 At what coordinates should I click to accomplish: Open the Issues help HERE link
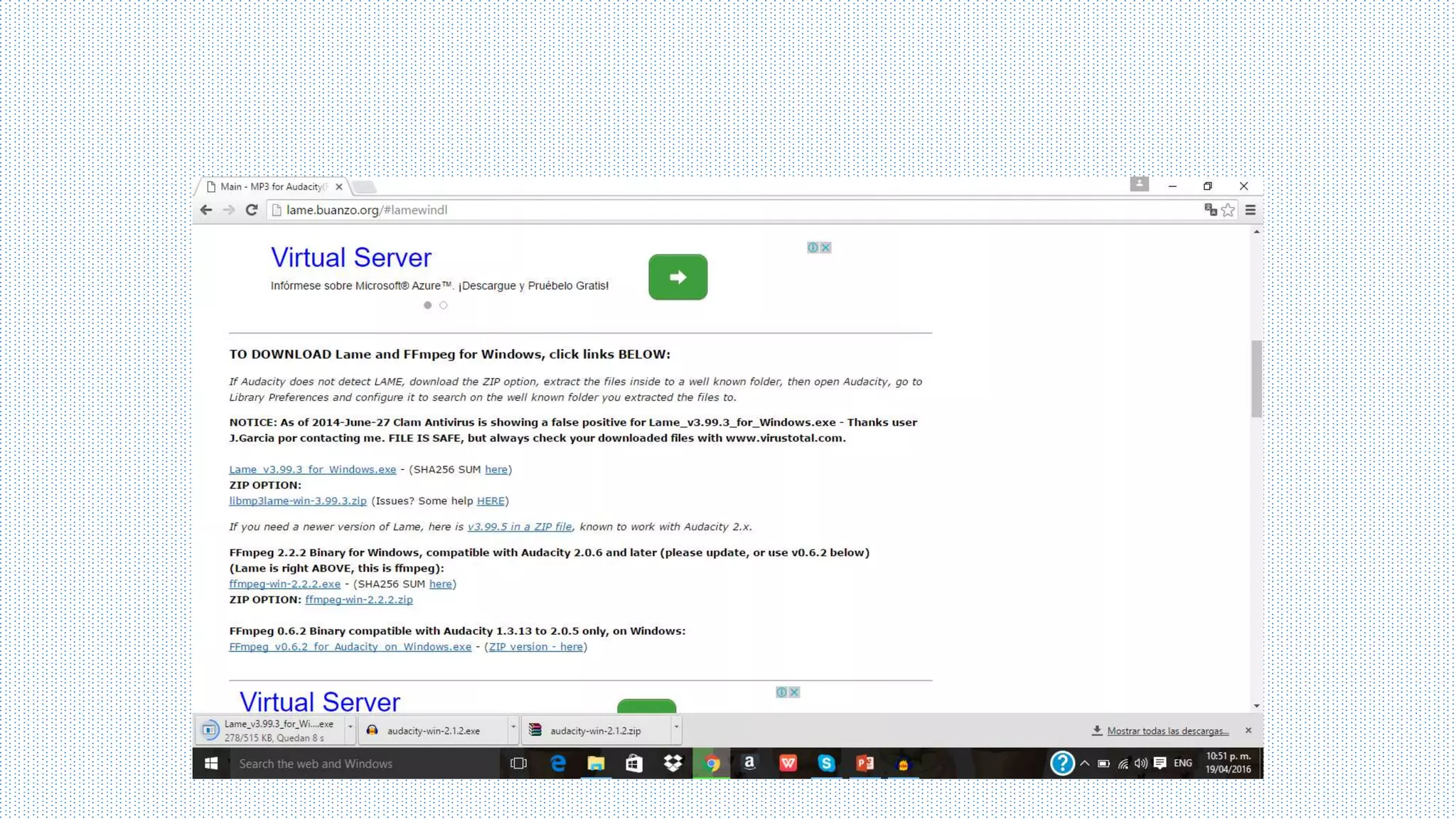pyautogui.click(x=491, y=500)
